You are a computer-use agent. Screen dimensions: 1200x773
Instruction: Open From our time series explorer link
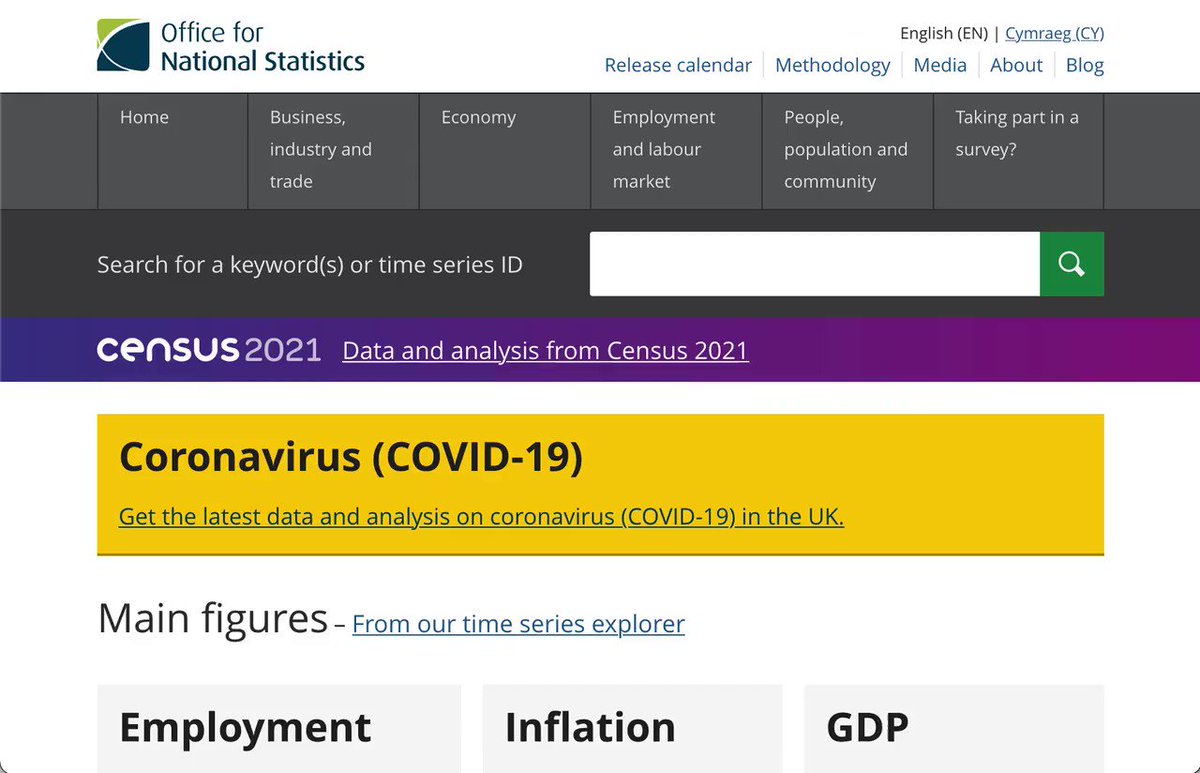click(518, 624)
